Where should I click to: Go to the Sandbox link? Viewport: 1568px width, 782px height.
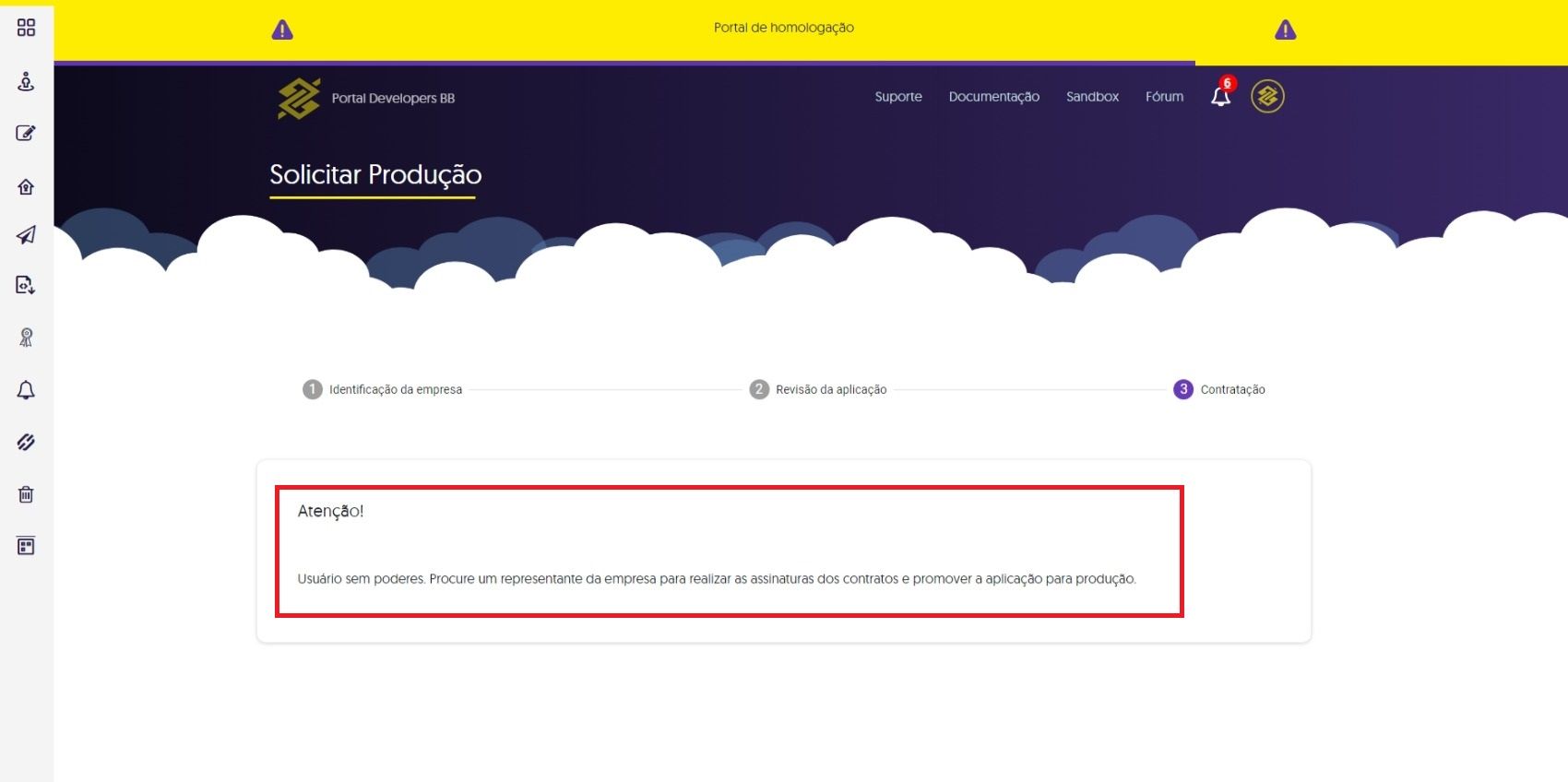[1092, 97]
